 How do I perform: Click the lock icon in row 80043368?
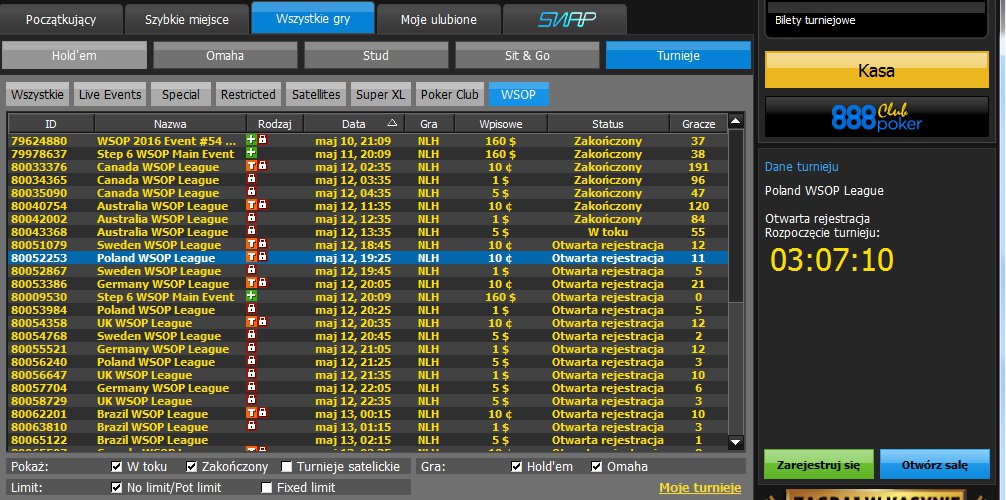(252, 232)
